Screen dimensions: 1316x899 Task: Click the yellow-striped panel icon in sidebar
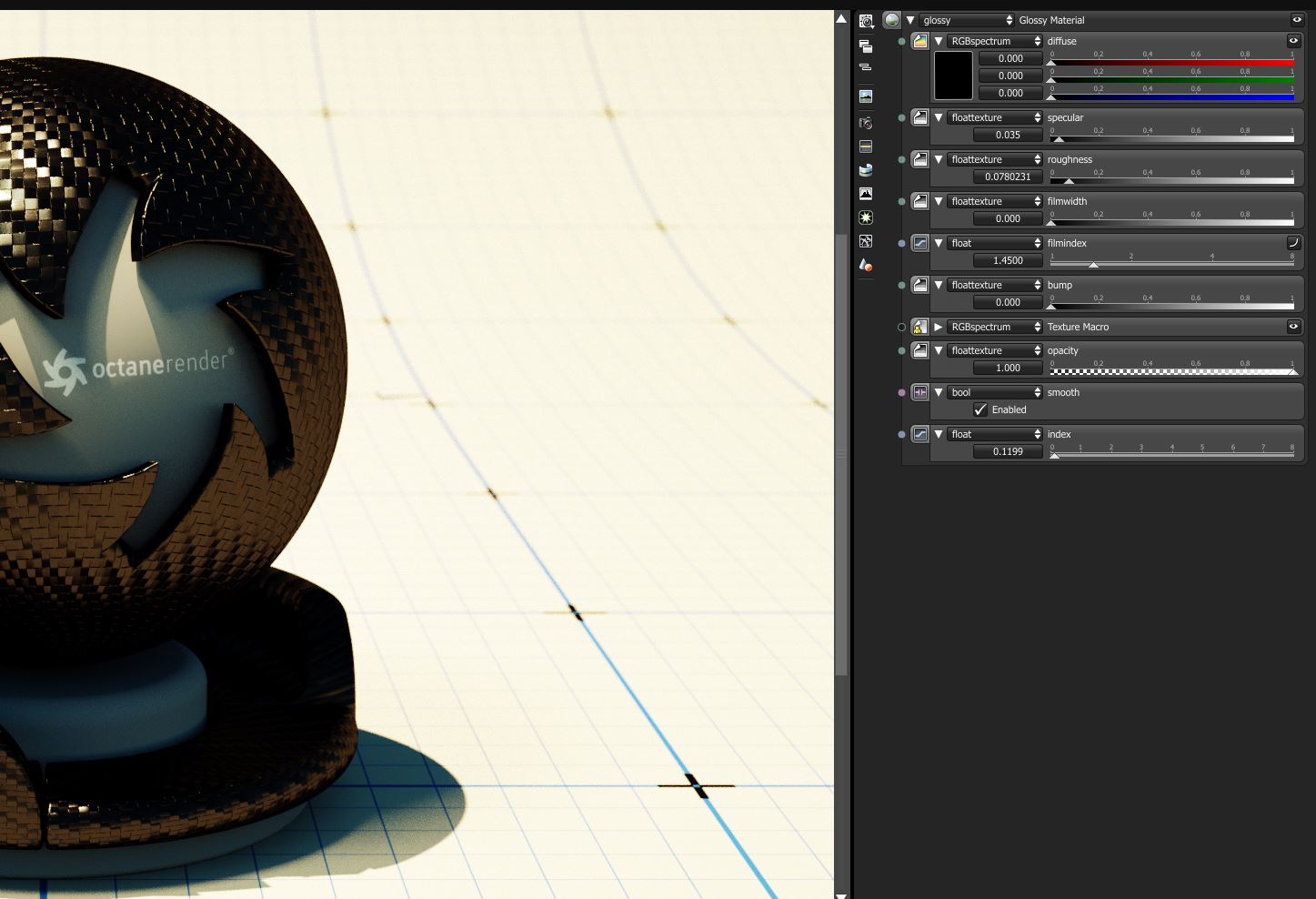[866, 146]
